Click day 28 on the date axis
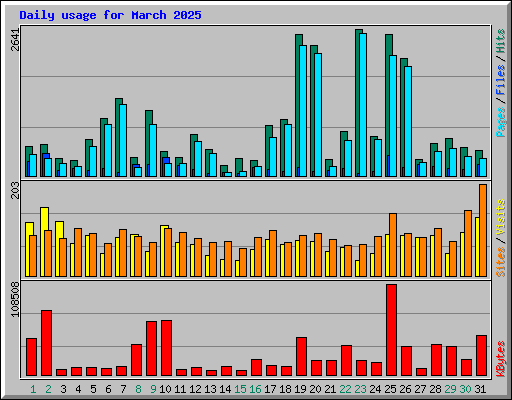The image size is (512, 400). 435,389
